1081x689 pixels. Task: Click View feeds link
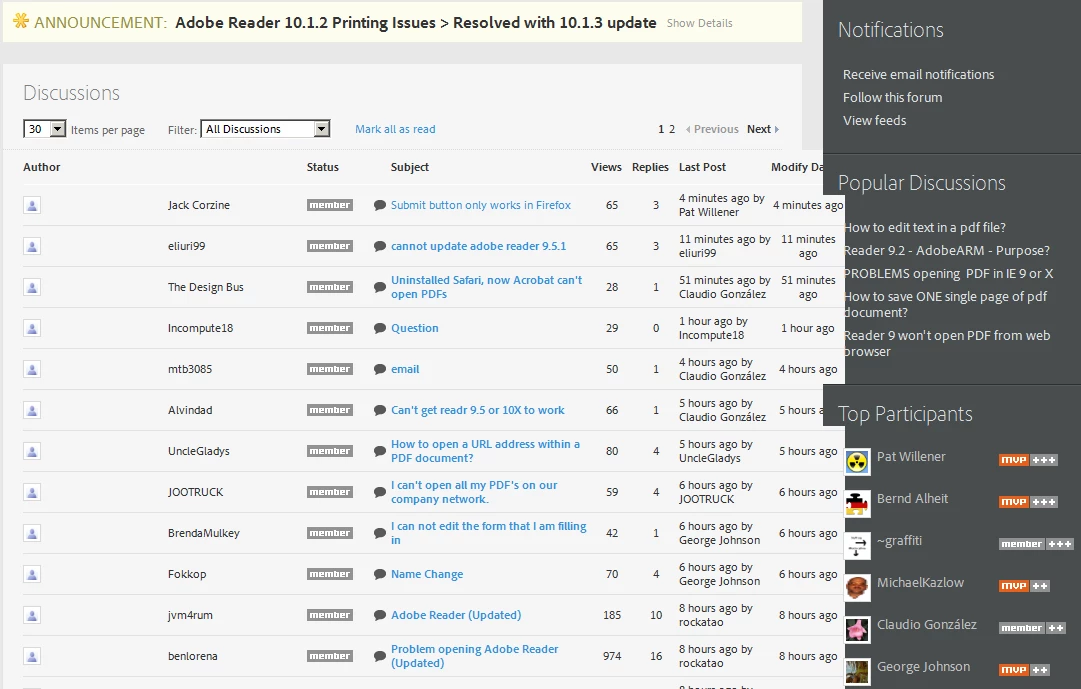874,121
